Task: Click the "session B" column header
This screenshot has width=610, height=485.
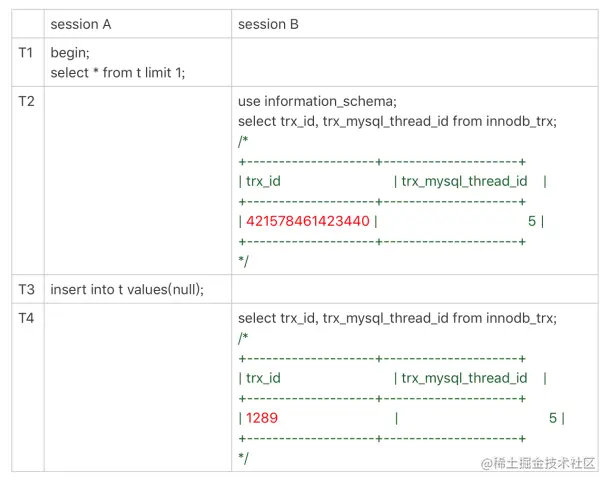Action: pos(268,24)
